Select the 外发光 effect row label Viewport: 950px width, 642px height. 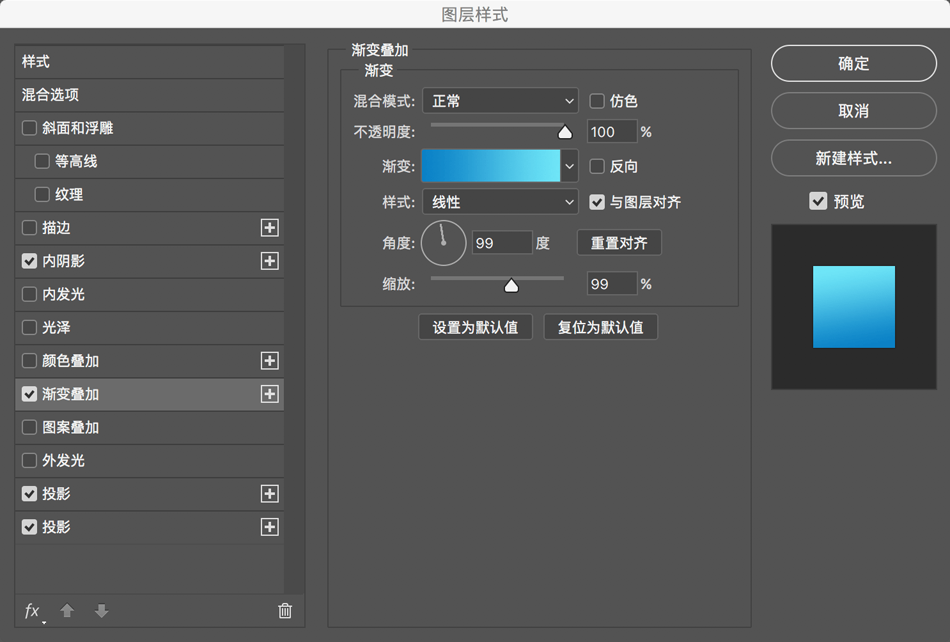pyautogui.click(x=64, y=460)
